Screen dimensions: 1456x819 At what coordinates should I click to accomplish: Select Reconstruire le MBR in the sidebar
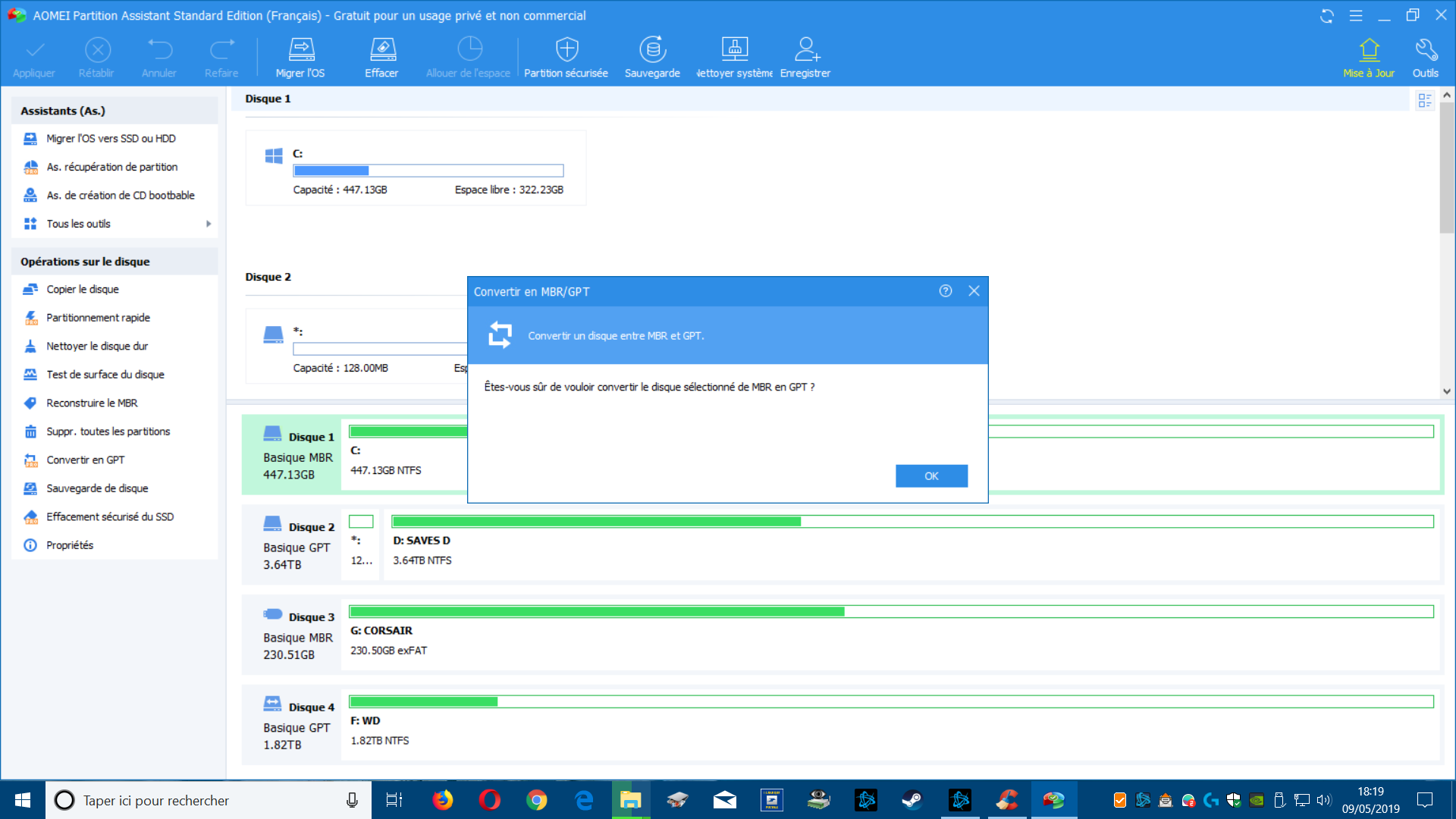92,403
